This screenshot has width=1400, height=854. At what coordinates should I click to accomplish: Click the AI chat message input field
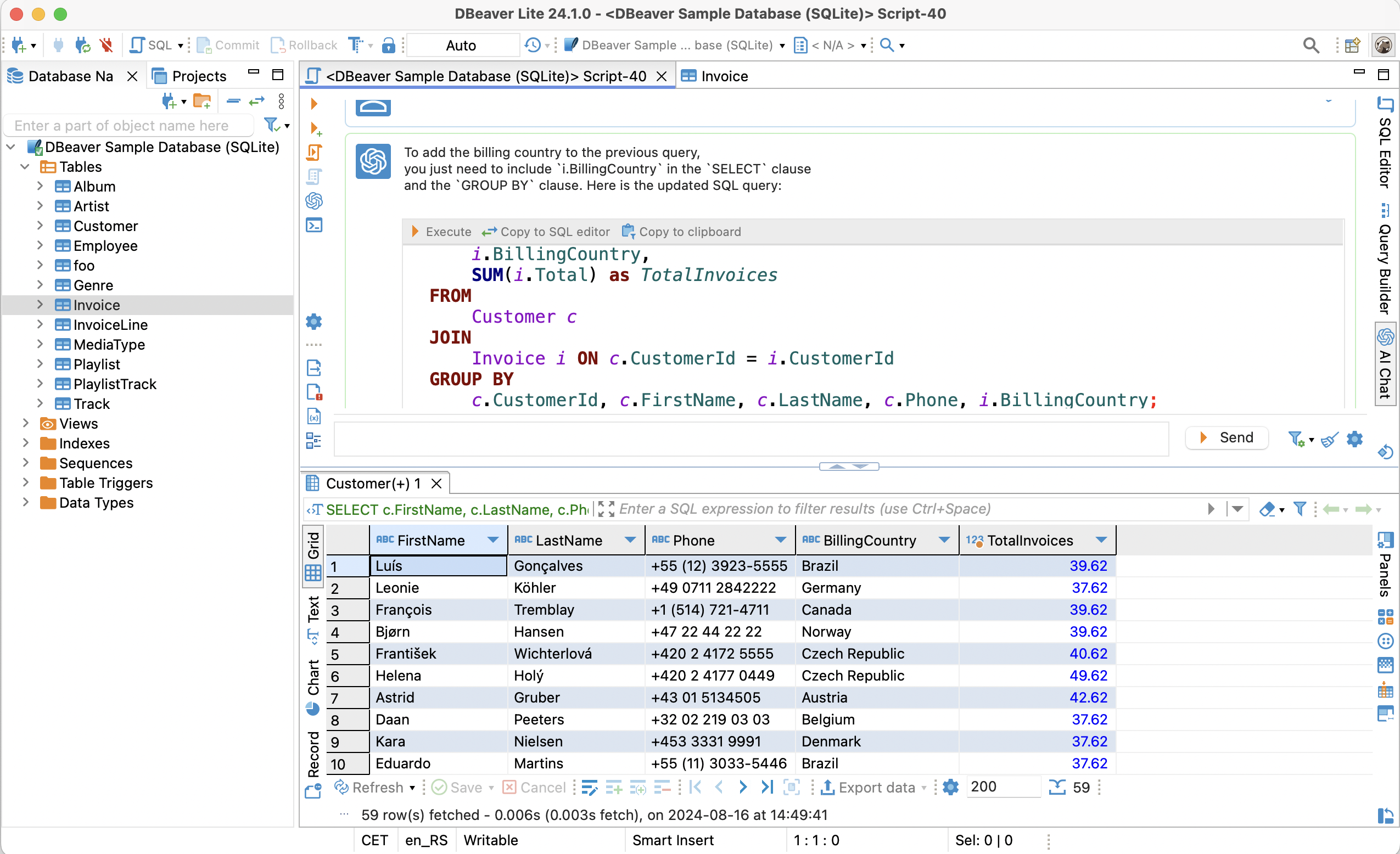[751, 439]
